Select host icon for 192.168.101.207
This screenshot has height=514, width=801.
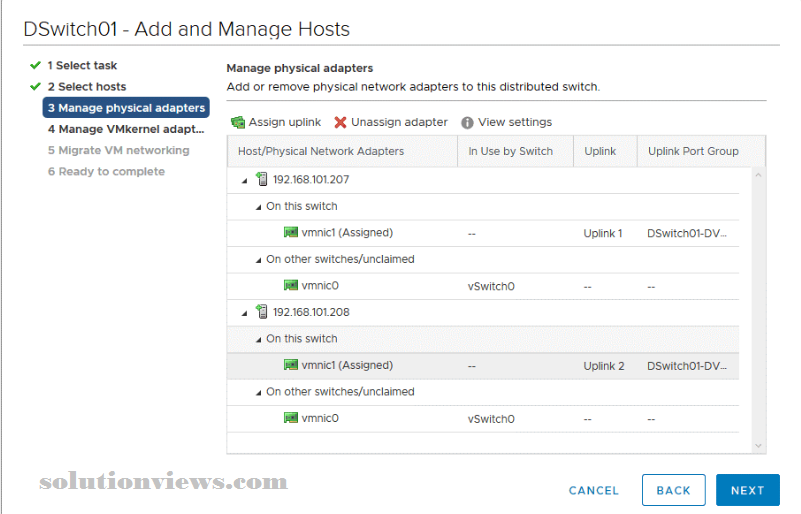pos(262,179)
